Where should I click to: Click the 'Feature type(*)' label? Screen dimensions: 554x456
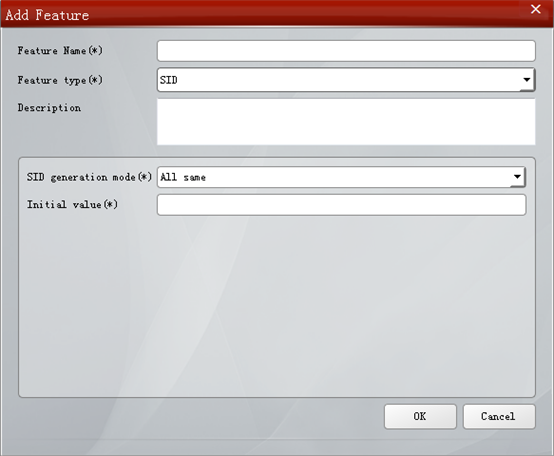60,81
